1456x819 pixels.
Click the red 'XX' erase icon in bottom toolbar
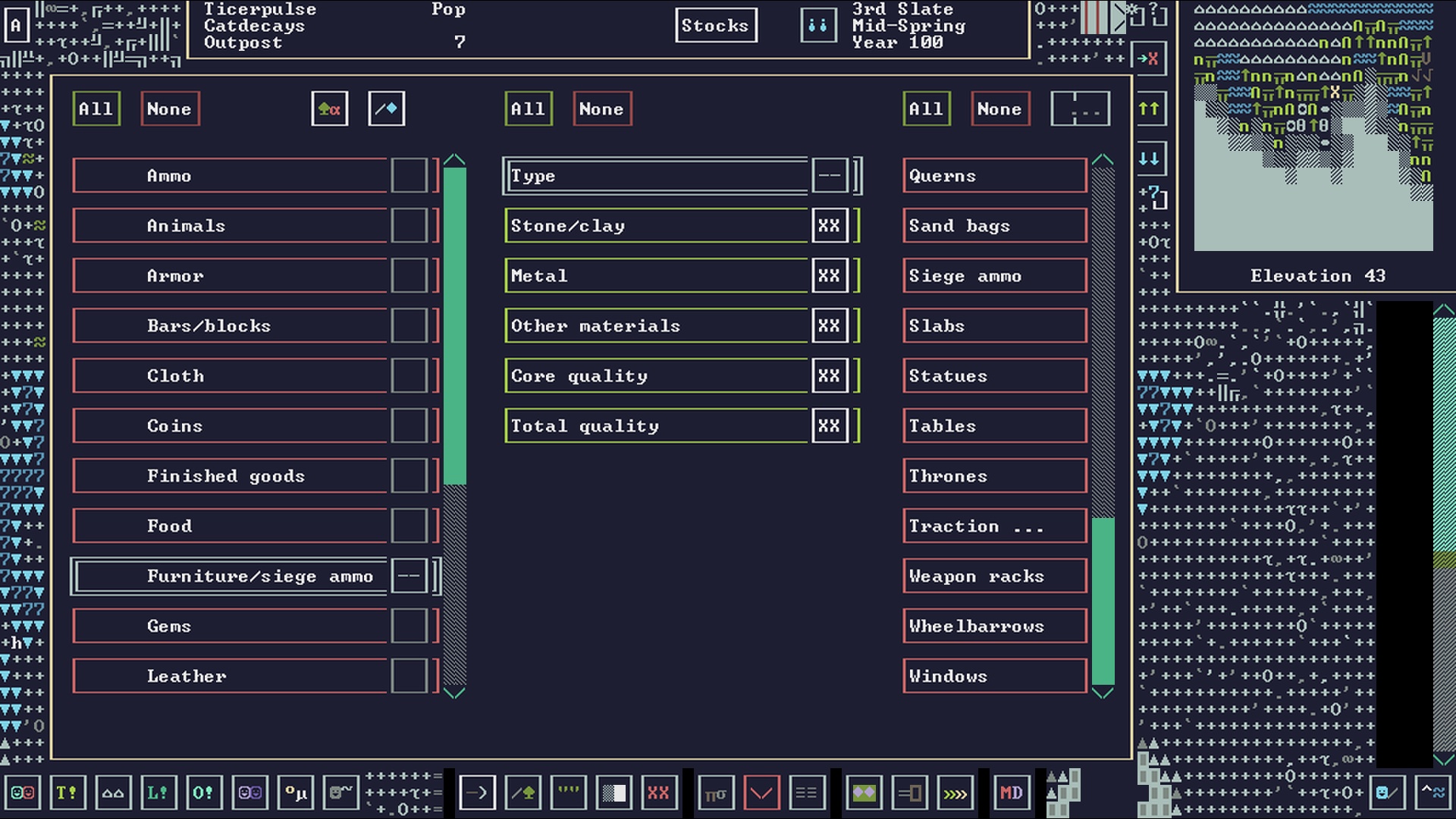pos(658,792)
